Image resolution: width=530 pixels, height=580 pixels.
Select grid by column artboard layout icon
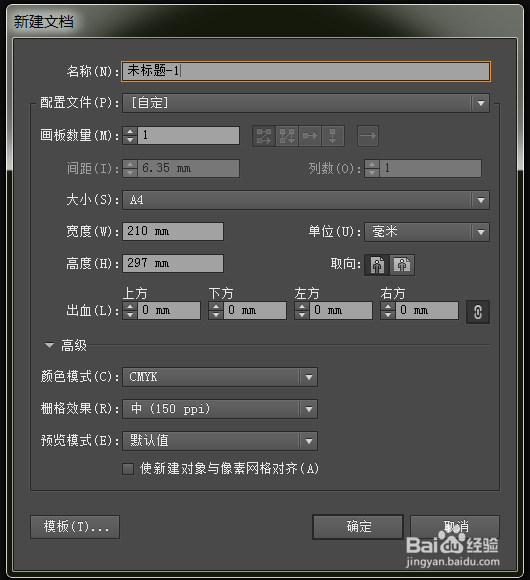(287, 136)
